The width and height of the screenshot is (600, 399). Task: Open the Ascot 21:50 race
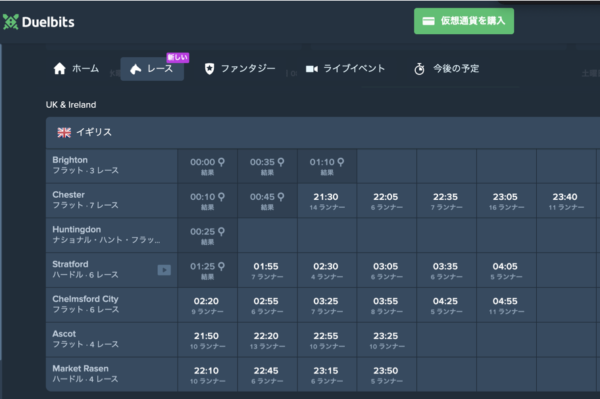tap(207, 340)
